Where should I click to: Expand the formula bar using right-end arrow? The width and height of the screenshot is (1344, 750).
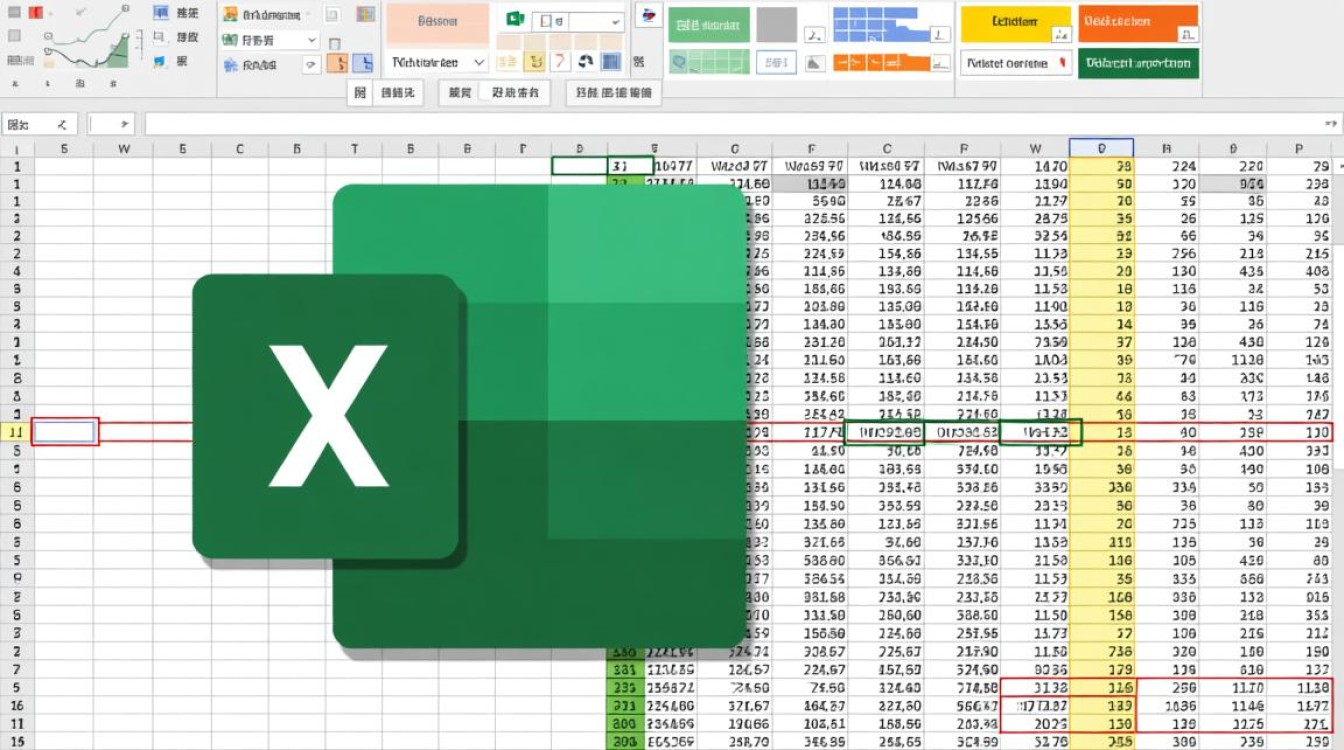(1330, 124)
